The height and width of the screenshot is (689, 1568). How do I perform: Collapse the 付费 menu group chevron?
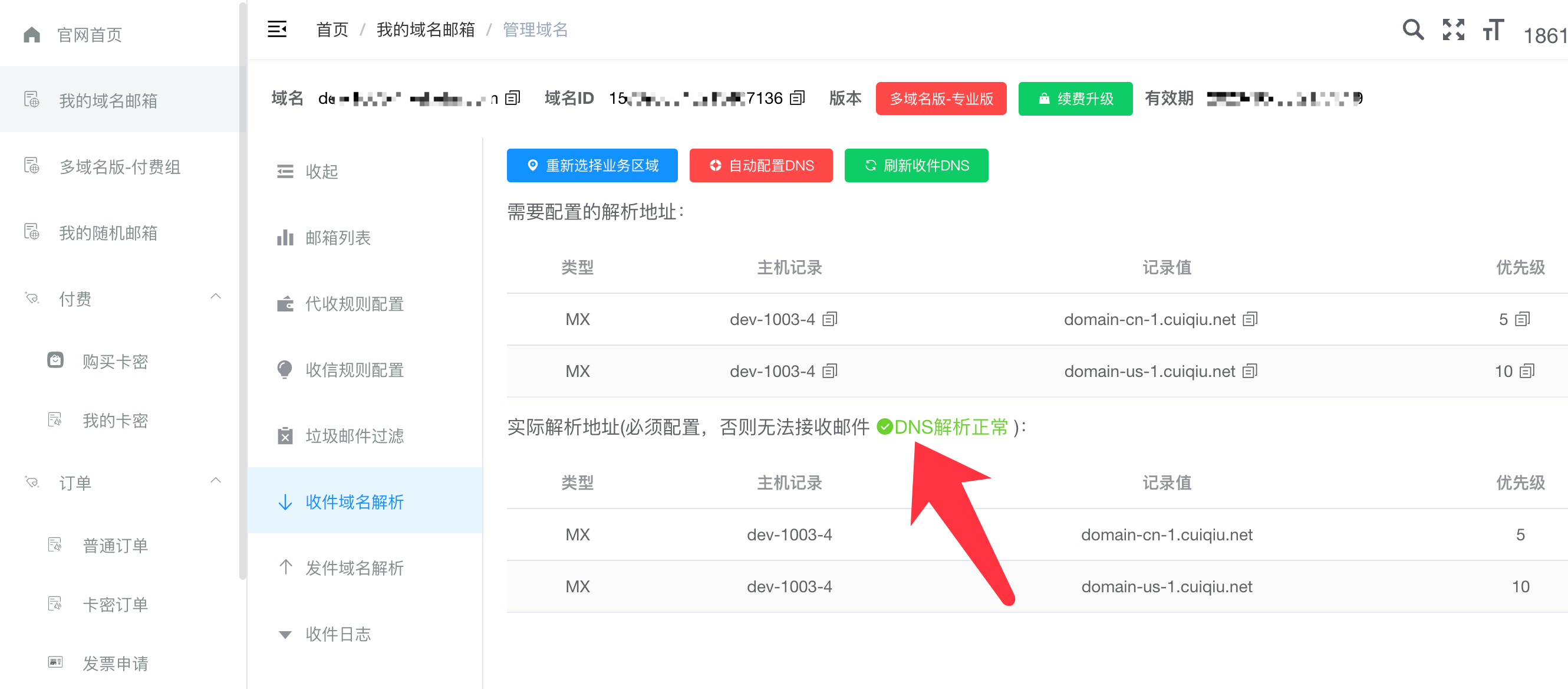216,297
